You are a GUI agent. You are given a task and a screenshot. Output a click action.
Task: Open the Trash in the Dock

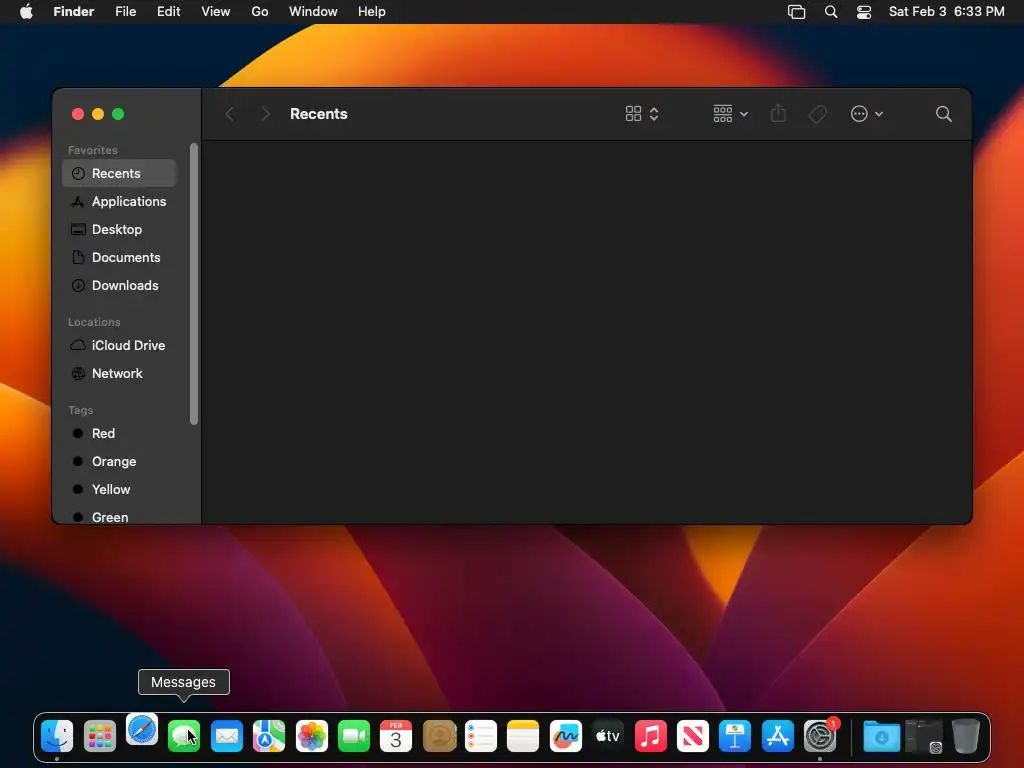click(x=966, y=736)
